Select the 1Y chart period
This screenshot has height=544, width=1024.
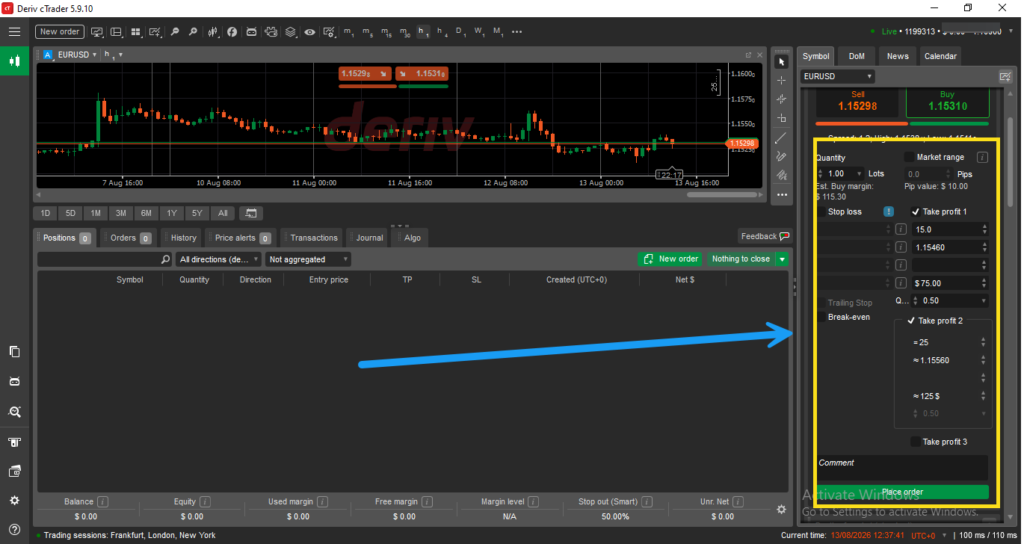[x=172, y=213]
